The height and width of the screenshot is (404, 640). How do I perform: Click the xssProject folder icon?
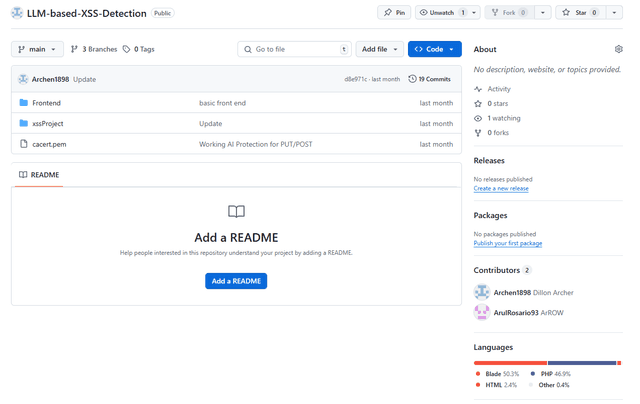point(24,123)
